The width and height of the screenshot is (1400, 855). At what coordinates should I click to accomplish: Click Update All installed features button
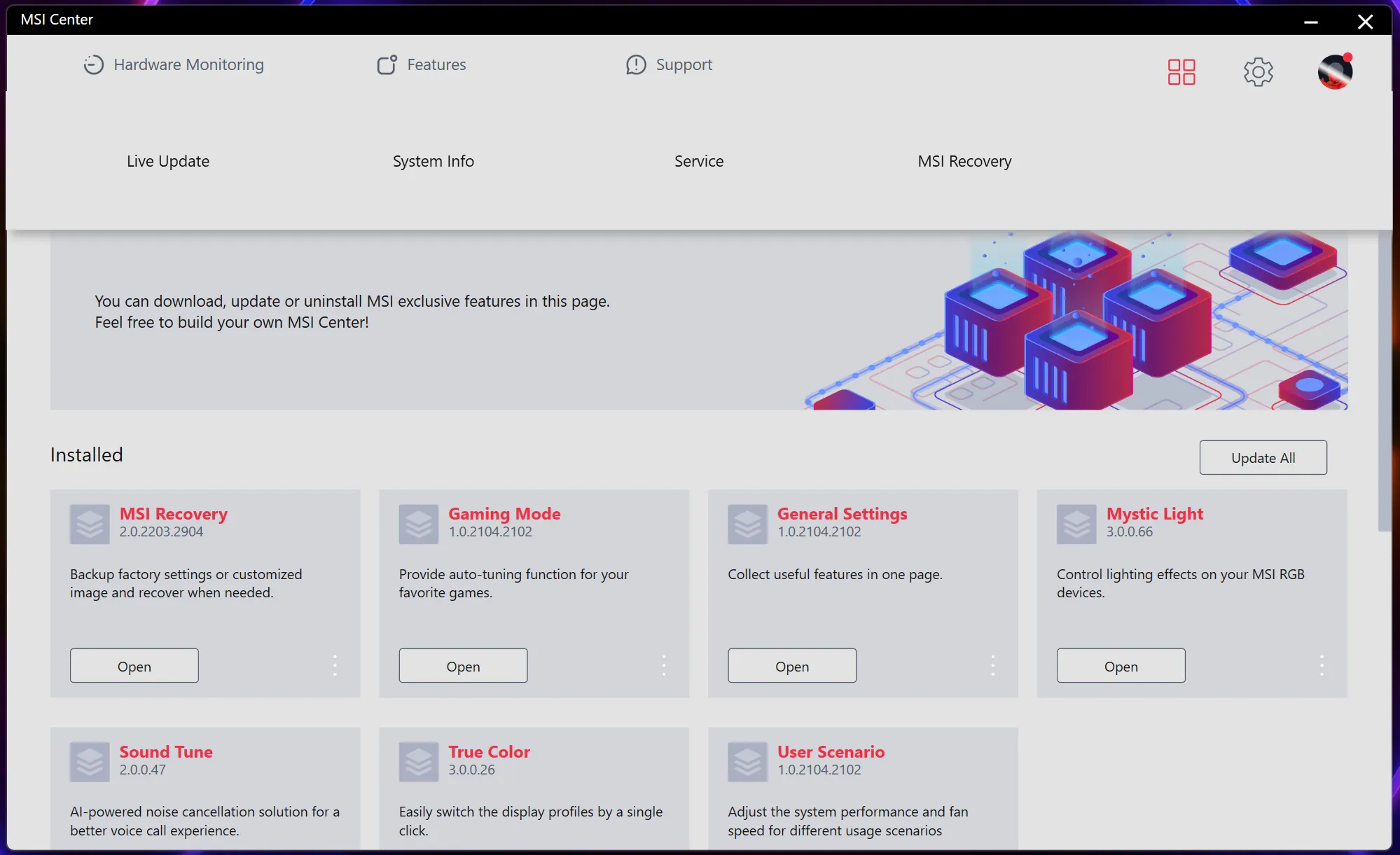(x=1263, y=457)
